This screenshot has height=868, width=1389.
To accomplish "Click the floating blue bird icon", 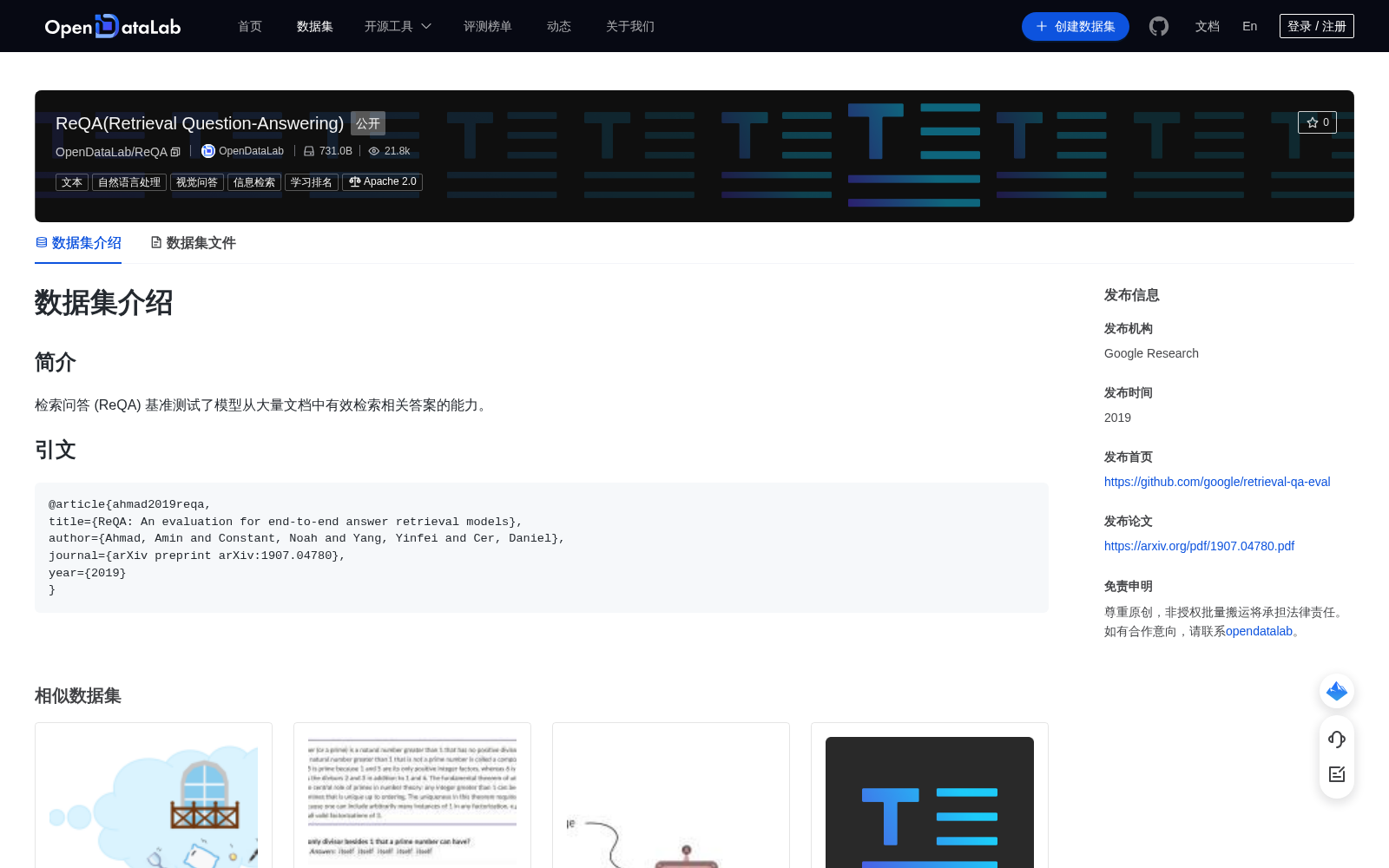I will coord(1337,691).
